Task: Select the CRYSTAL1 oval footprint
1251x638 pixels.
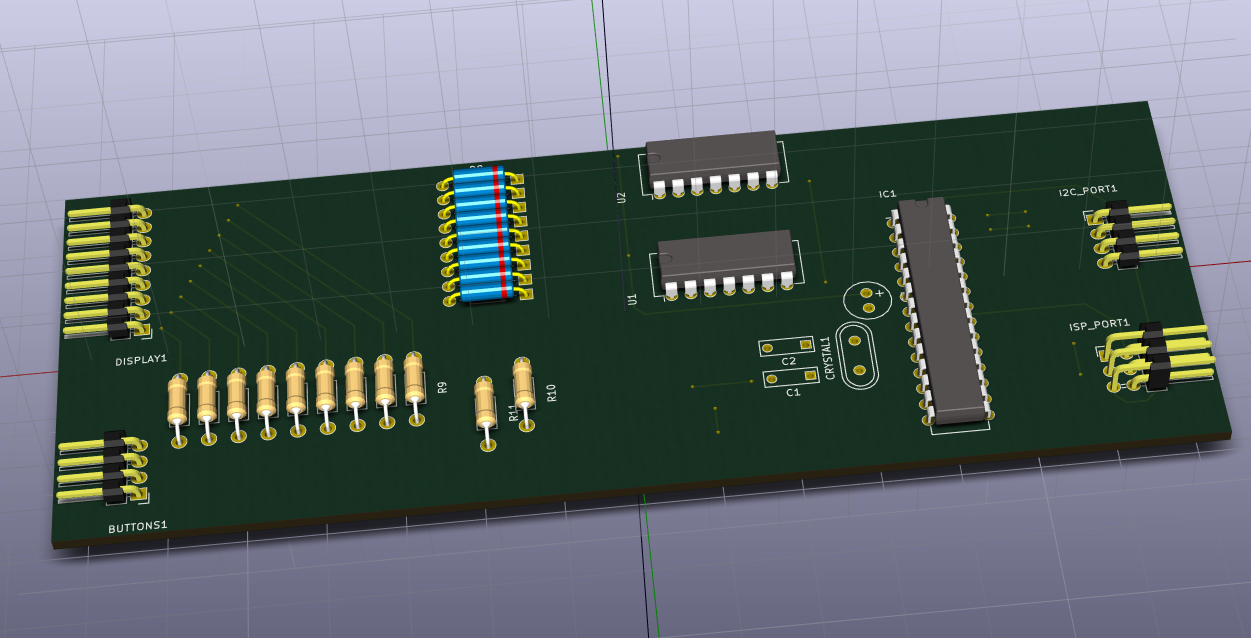Action: coord(858,356)
